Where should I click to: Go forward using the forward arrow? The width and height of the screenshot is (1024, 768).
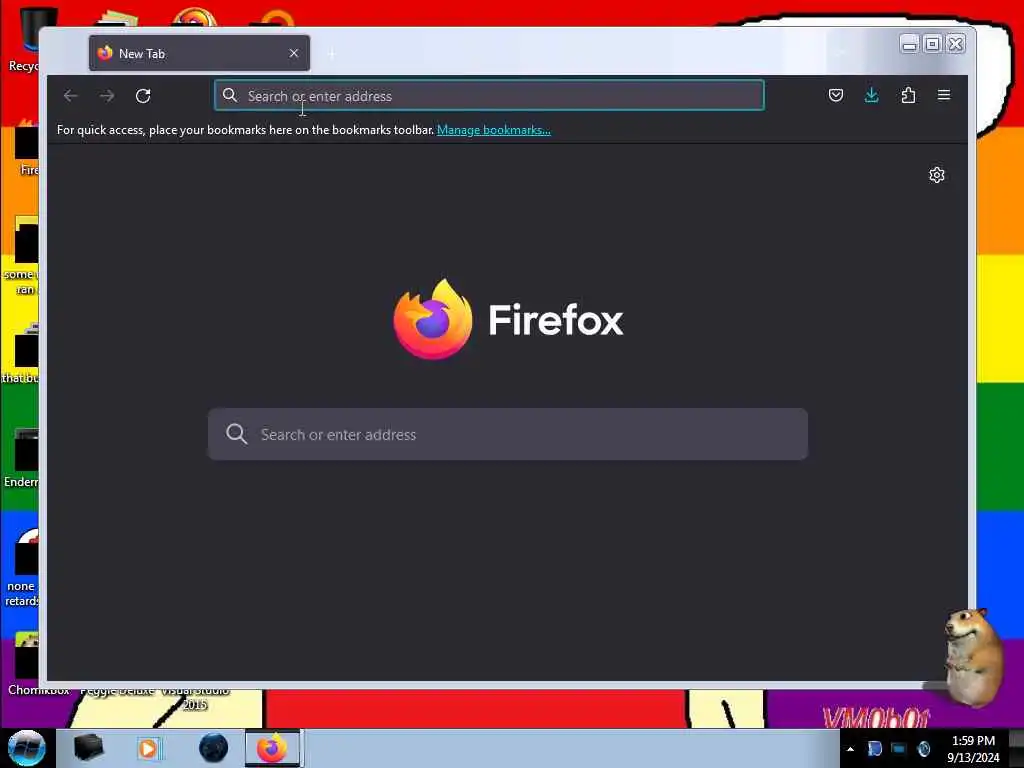pyautogui.click(x=107, y=96)
